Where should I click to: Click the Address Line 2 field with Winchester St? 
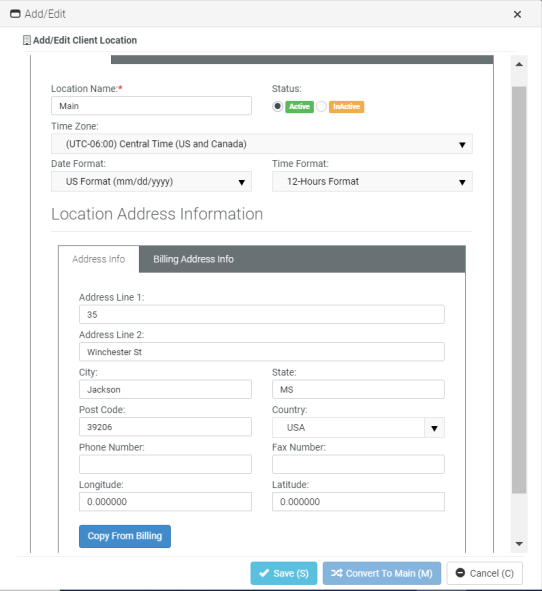pyautogui.click(x=262, y=352)
